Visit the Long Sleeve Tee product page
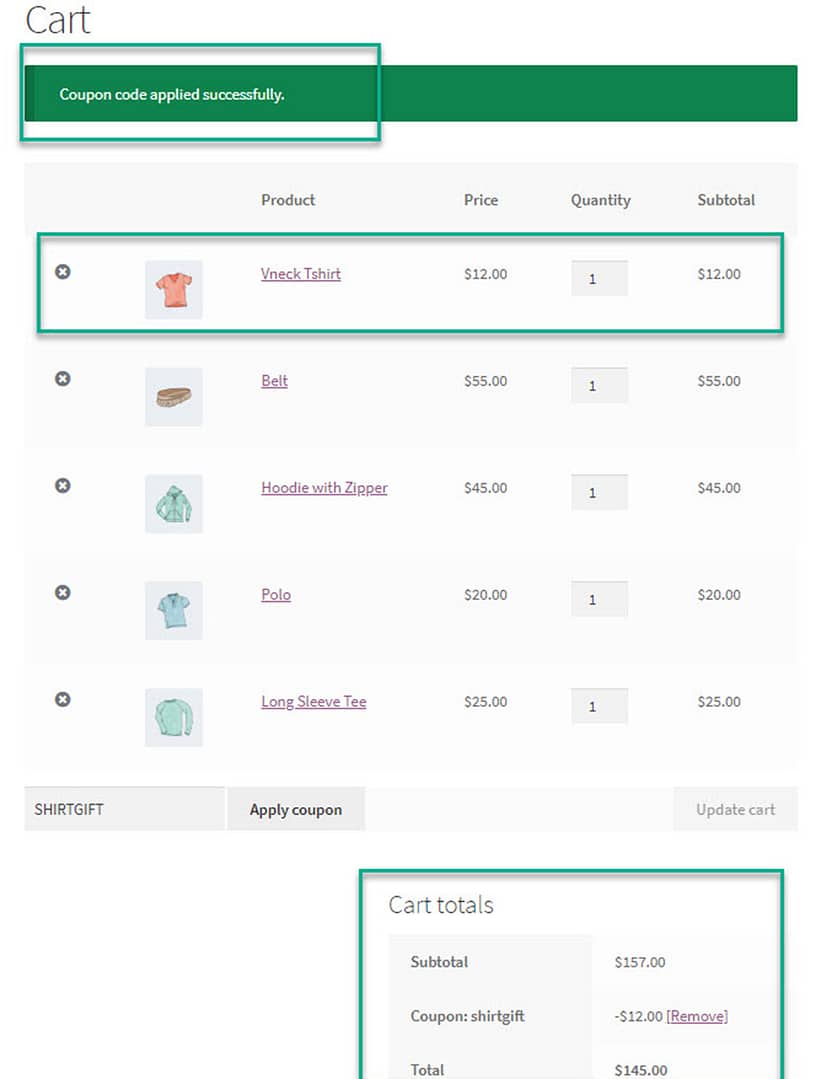This screenshot has height=1079, width=821. point(314,702)
